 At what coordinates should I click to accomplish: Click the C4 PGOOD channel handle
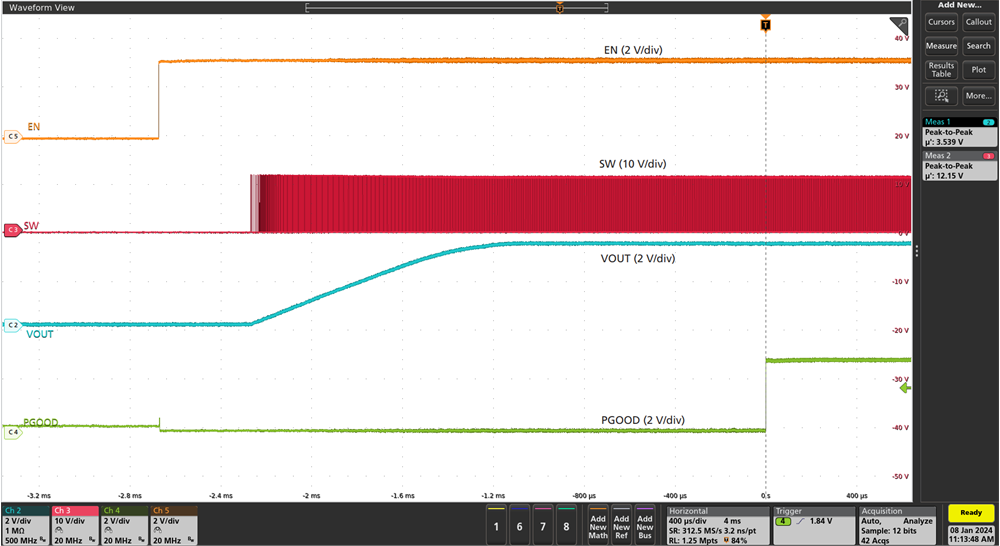(12, 432)
